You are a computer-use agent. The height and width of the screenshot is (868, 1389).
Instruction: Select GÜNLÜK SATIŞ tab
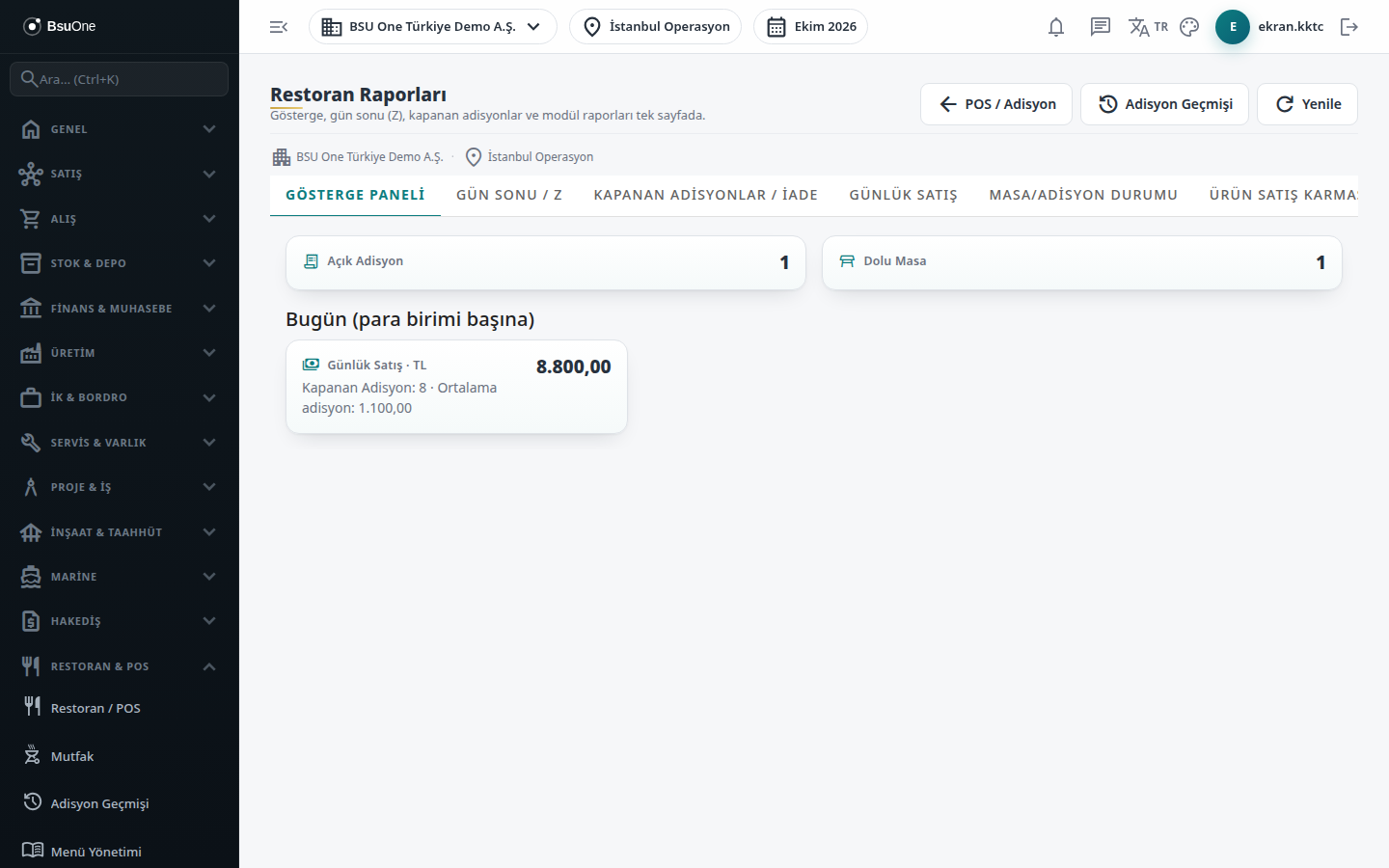pos(904,195)
